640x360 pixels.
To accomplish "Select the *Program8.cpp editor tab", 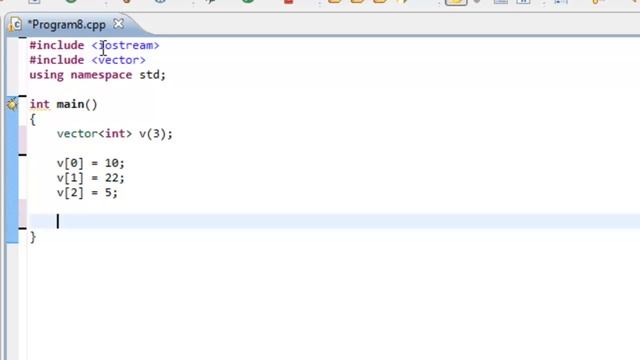I will [x=67, y=24].
